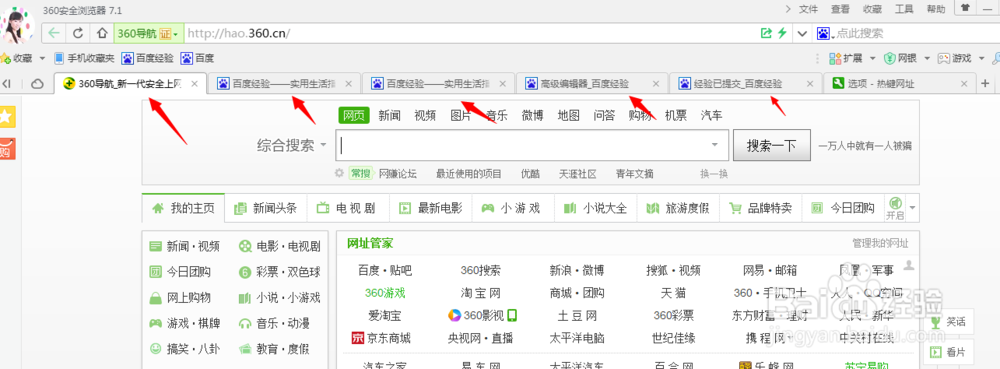1000x369 pixels.
Task: Click the 手机收藏夹 bookmark
Action: pyautogui.click(x=85, y=58)
